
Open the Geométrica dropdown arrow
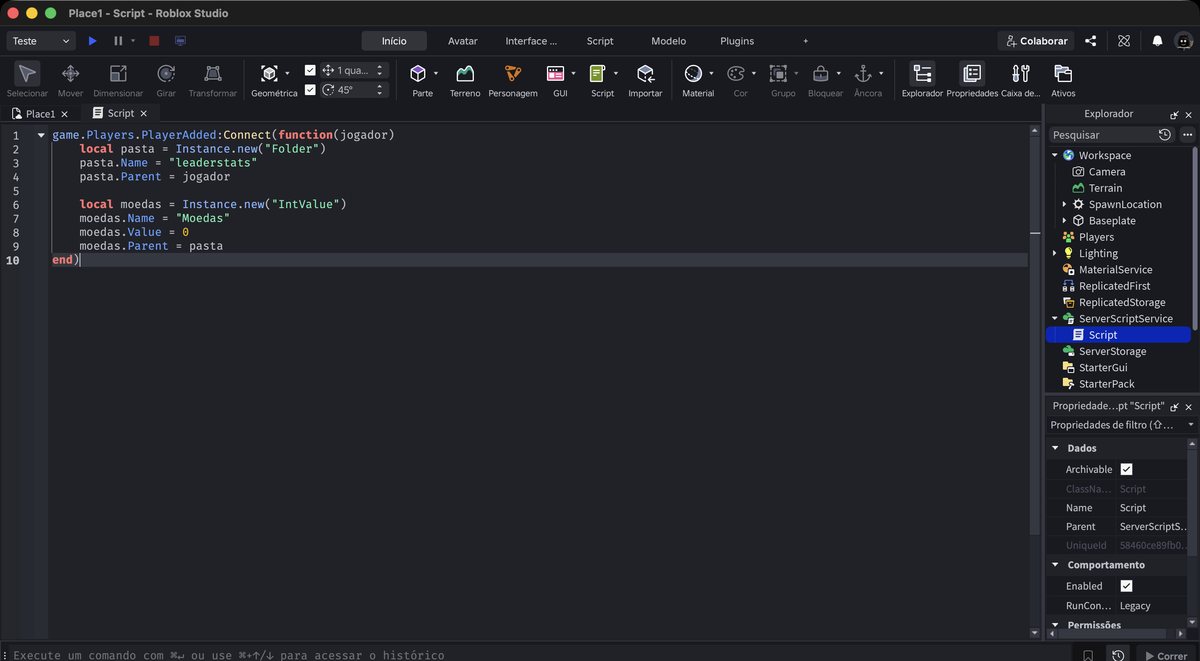(287, 73)
